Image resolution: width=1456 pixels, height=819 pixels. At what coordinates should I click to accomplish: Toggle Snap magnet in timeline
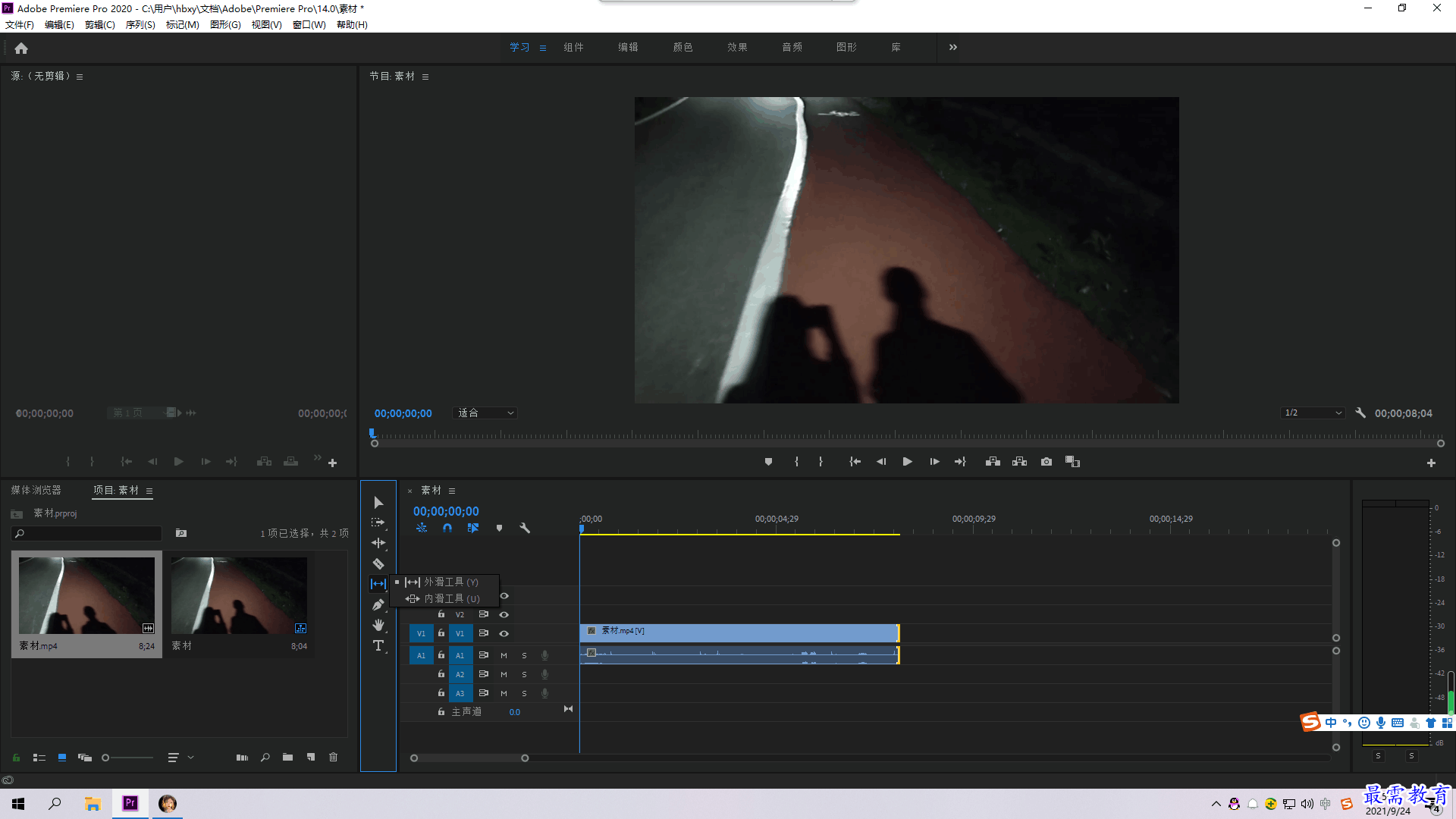pyautogui.click(x=447, y=528)
